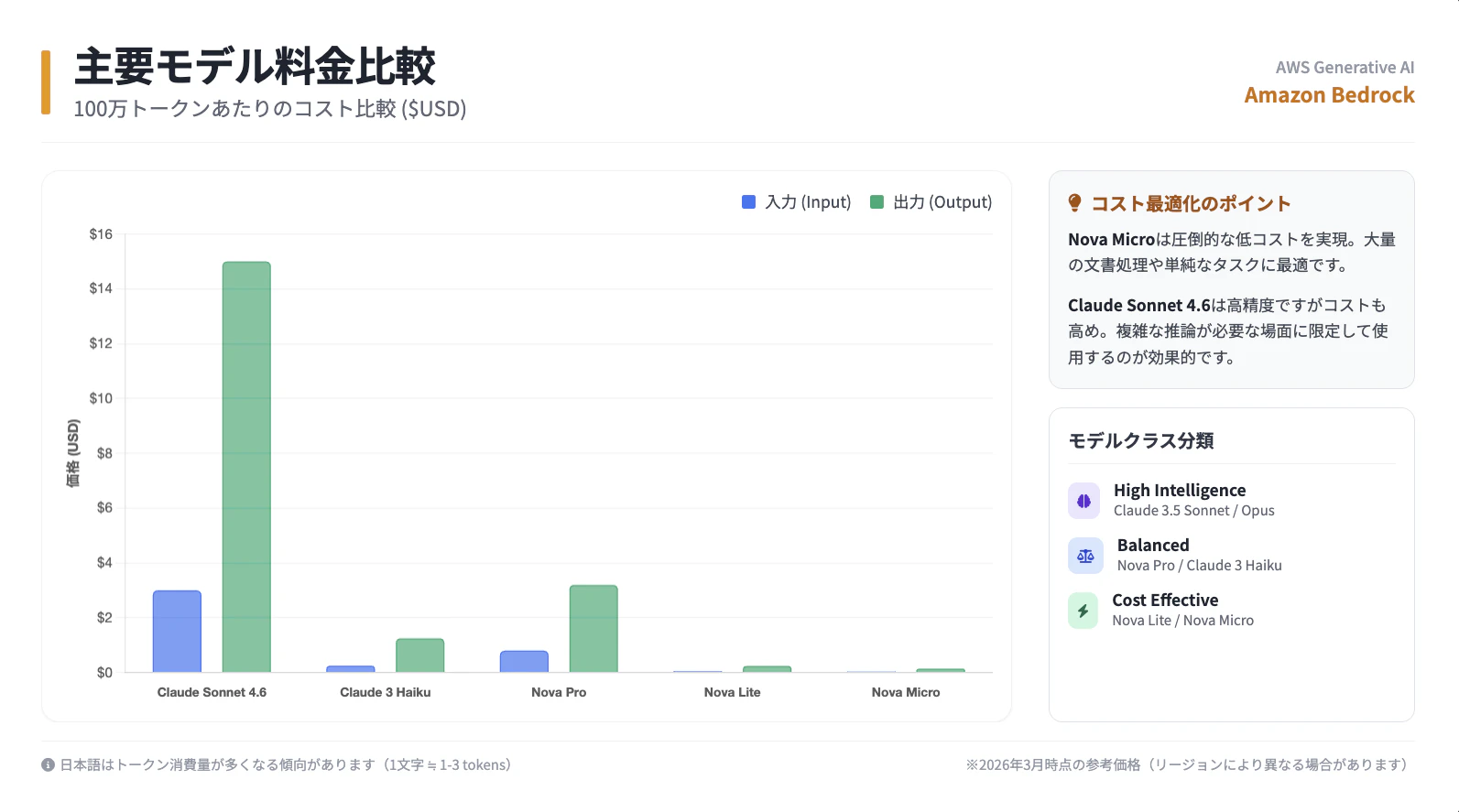Screen dimensions: 1459x812
Task: Click the $14 y-axis tick label
Action: coord(101,288)
